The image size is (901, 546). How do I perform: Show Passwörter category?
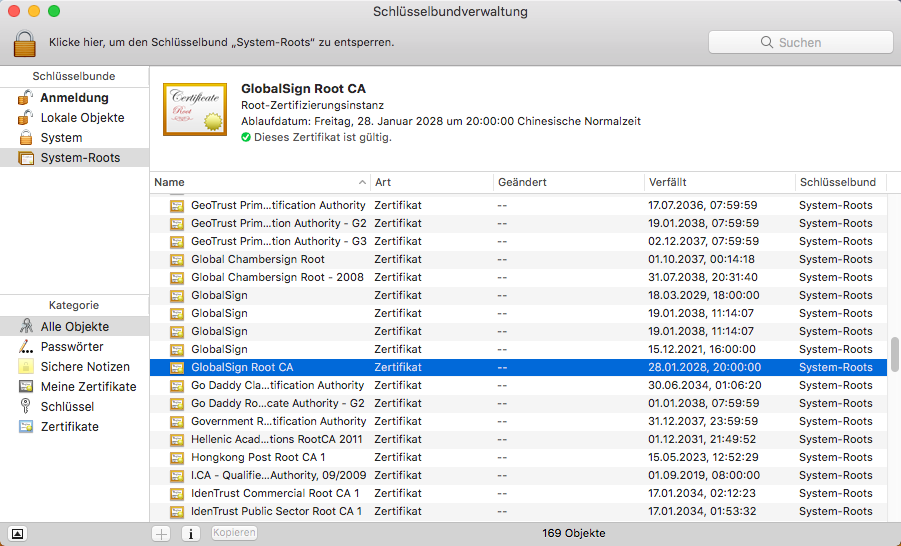[75, 347]
